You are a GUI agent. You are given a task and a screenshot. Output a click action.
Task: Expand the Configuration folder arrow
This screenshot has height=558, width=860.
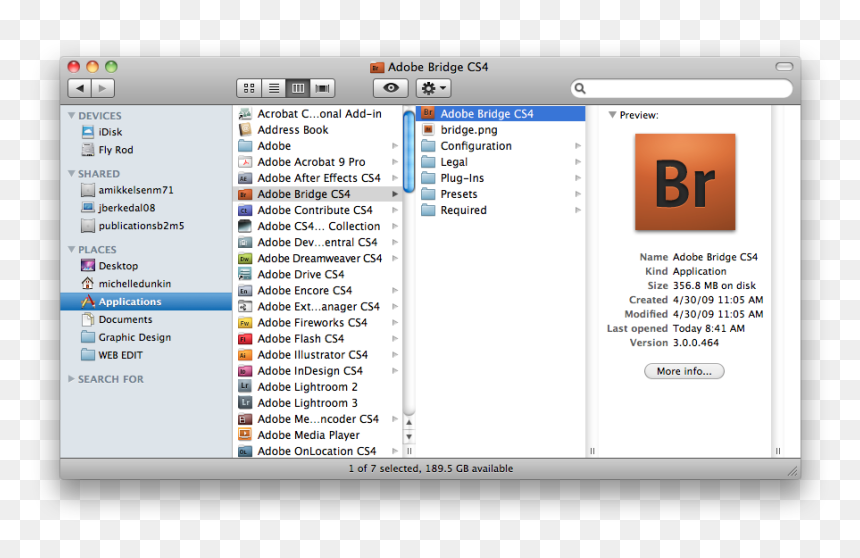click(x=578, y=145)
